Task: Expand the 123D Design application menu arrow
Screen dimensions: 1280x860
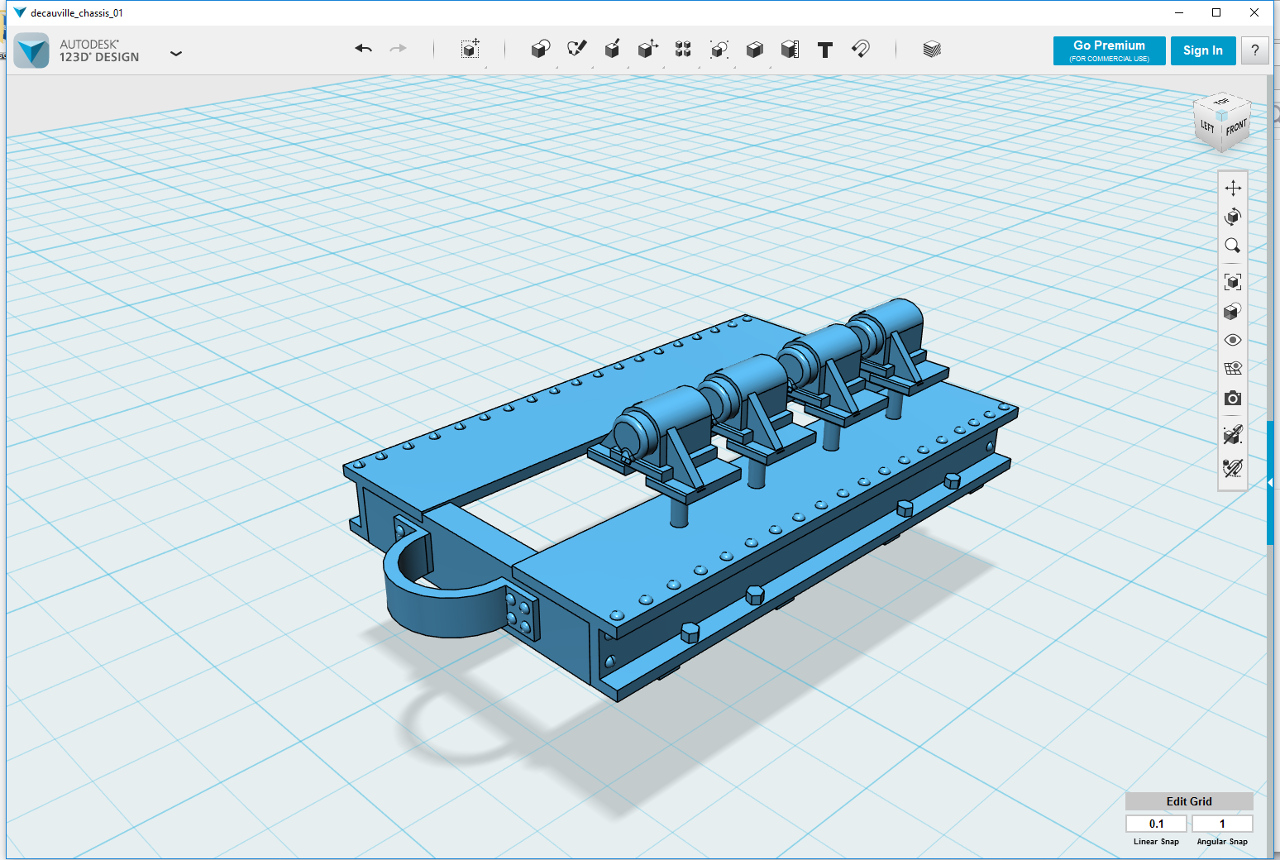Action: 176,53
